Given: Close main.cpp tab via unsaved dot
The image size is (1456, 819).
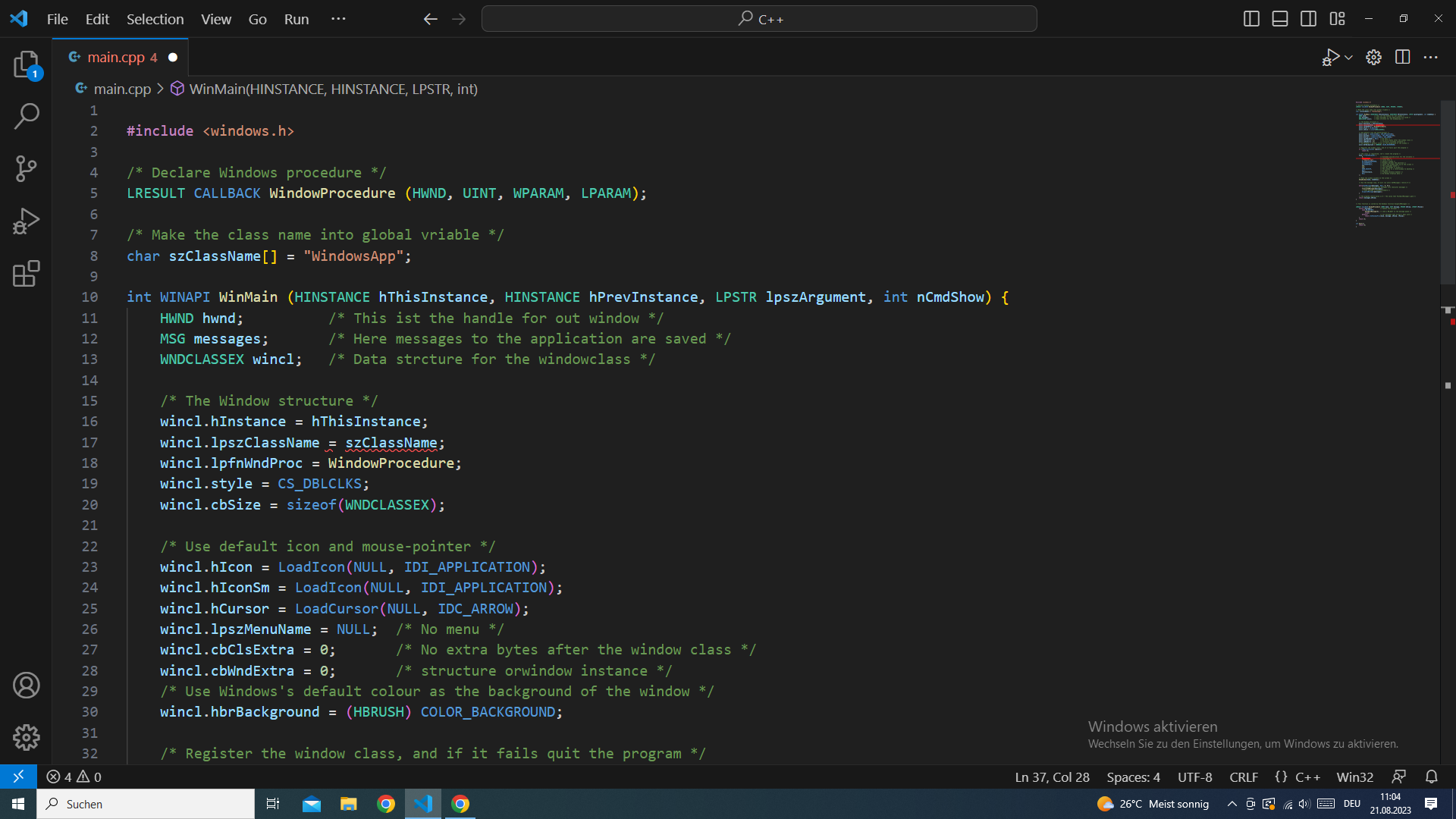Looking at the screenshot, I should tap(173, 58).
